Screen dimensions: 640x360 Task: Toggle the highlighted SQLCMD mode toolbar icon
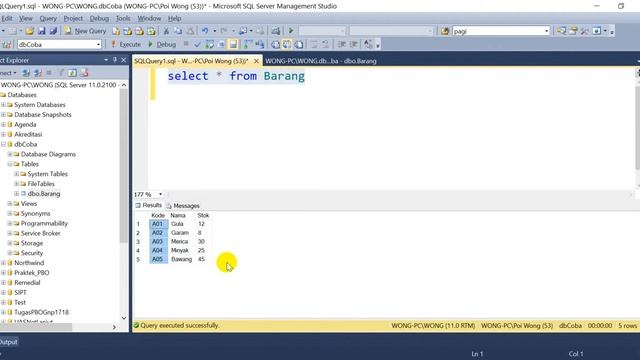coord(233,44)
